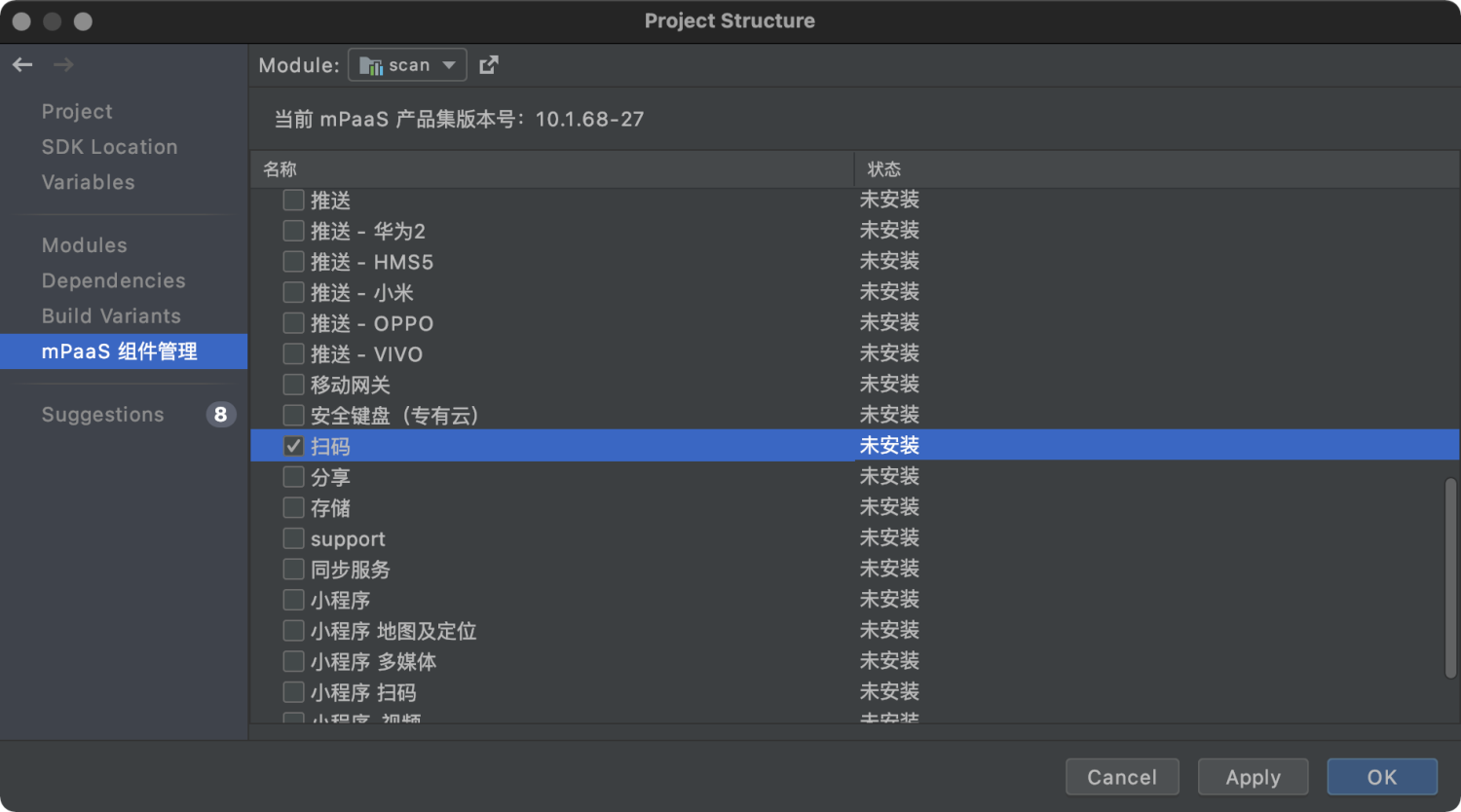Screen dimensions: 1461x812
Task: Enable the support checkbox
Action: coord(293,538)
